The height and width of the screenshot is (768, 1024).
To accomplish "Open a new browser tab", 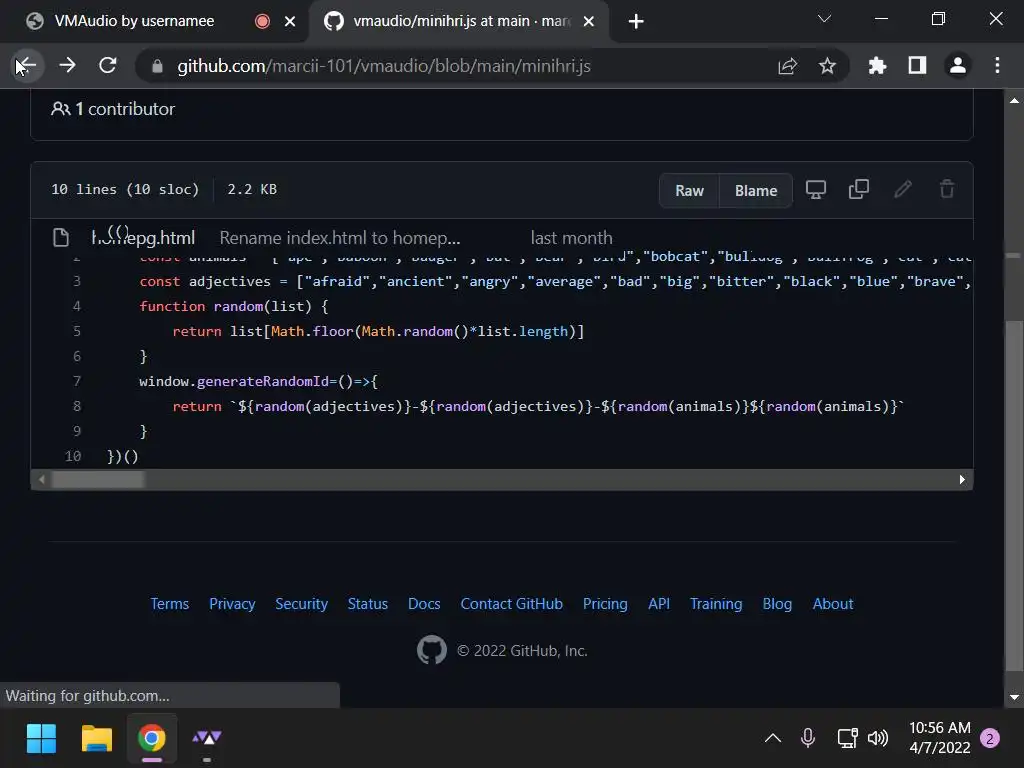I will pos(636,22).
